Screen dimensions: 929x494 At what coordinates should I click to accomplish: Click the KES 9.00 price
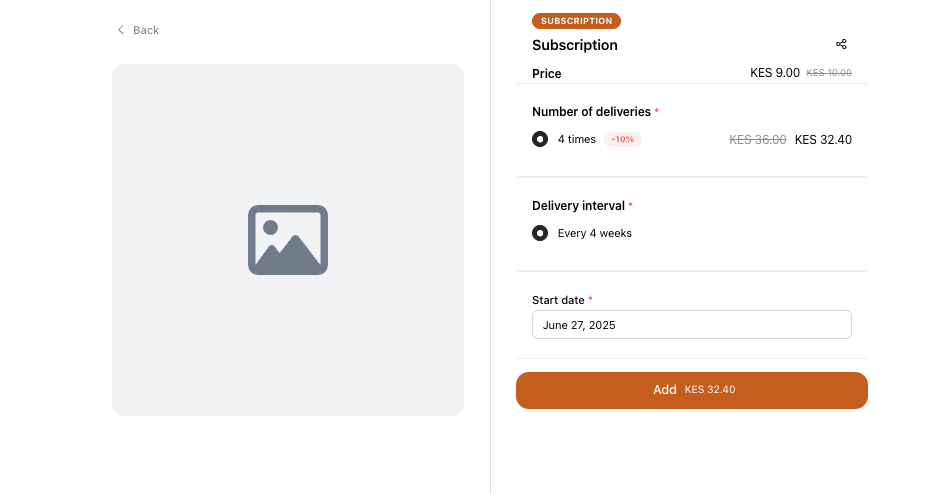click(x=774, y=73)
